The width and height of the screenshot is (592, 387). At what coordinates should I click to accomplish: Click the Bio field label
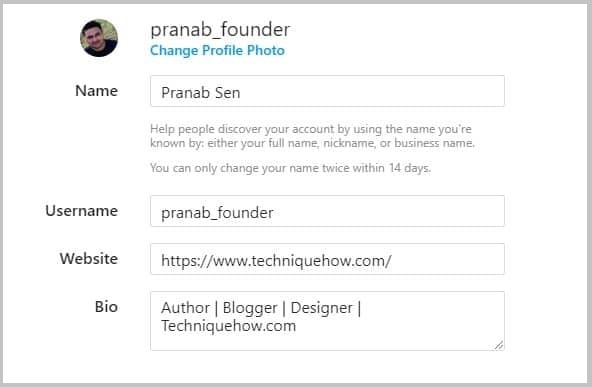tap(106, 307)
